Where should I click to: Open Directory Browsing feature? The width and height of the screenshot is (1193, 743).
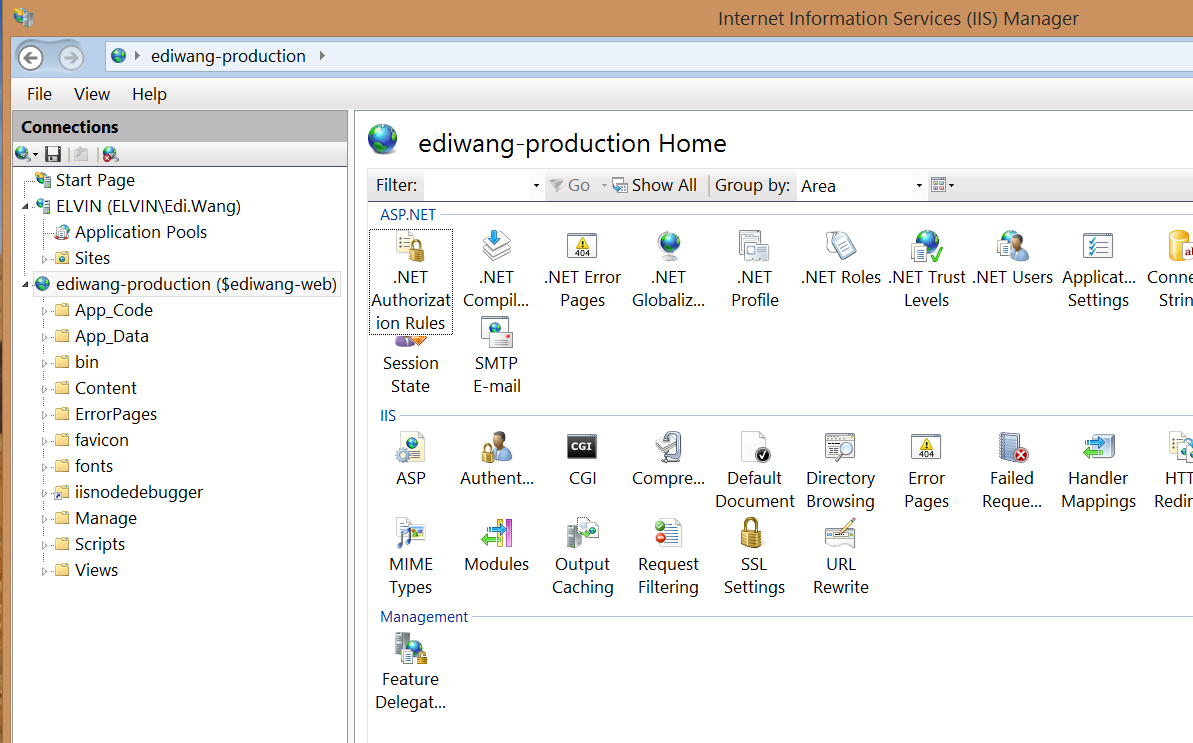841,471
